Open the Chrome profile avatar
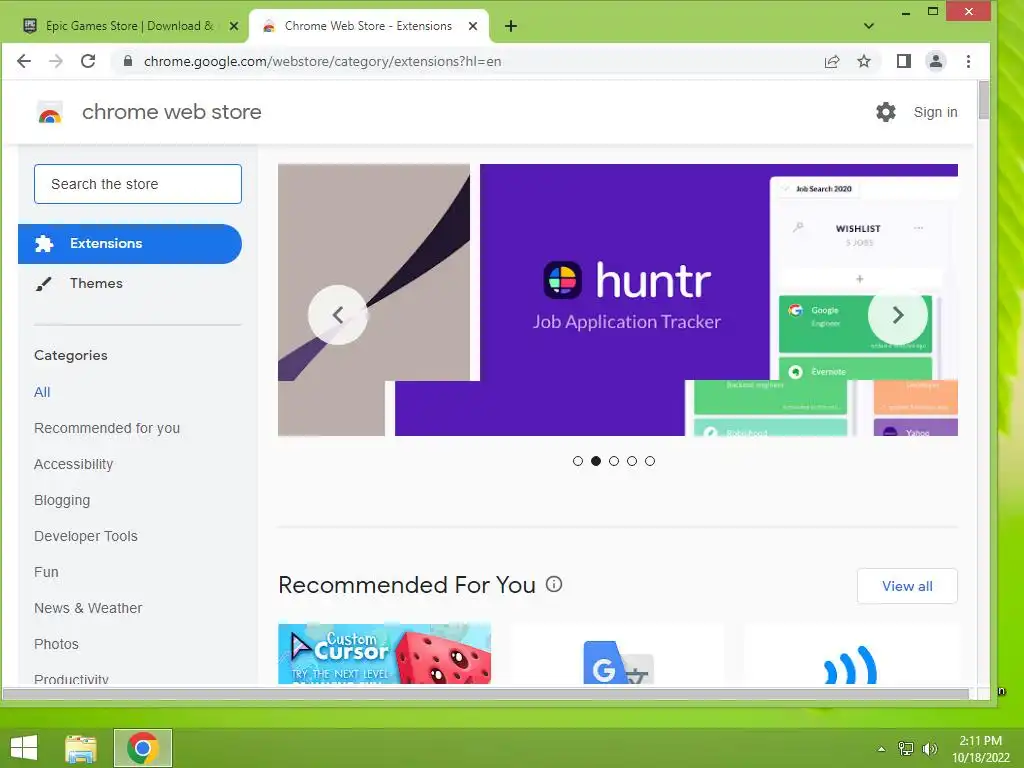This screenshot has width=1024, height=768. pyautogui.click(x=936, y=61)
